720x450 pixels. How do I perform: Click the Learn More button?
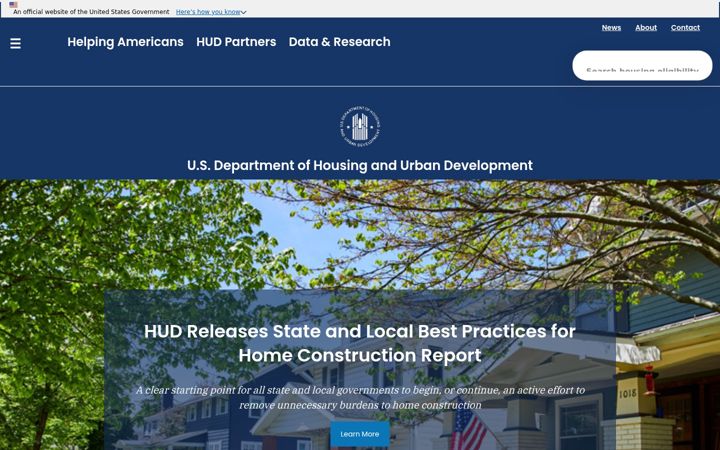360,434
